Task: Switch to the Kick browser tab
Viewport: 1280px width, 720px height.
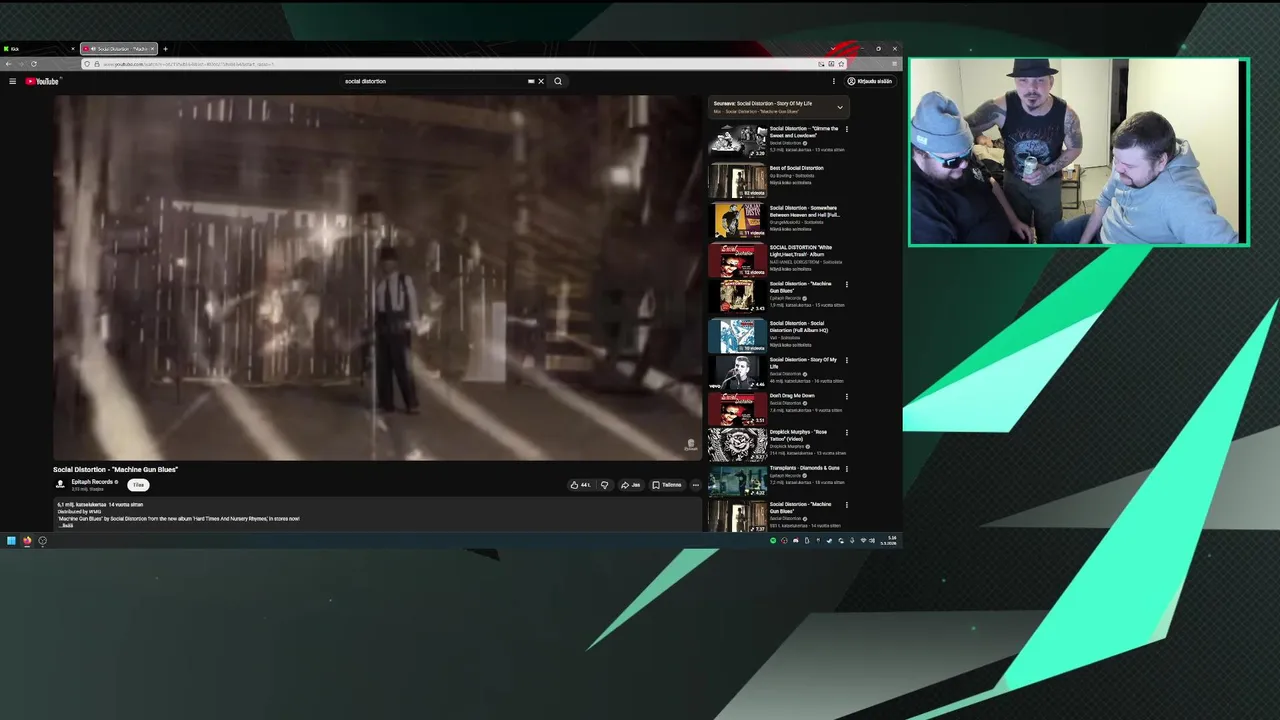Action: [38, 48]
